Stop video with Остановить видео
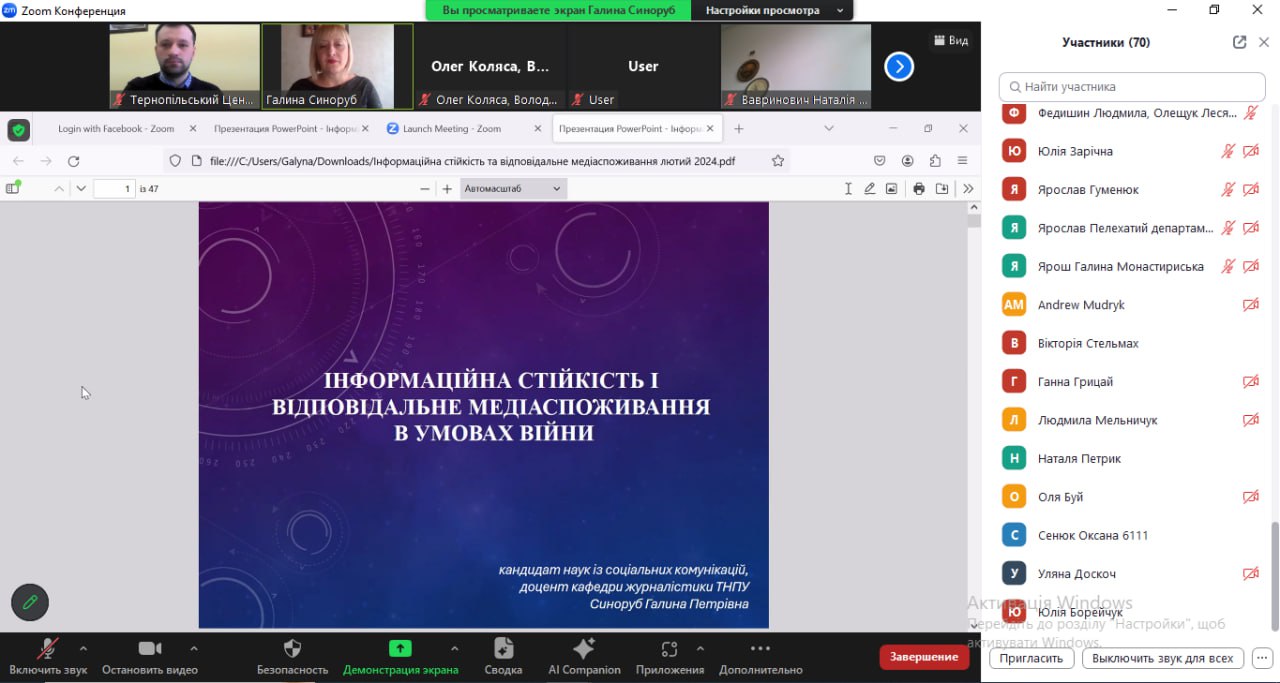Screen dimensions: 1280x683 150,656
